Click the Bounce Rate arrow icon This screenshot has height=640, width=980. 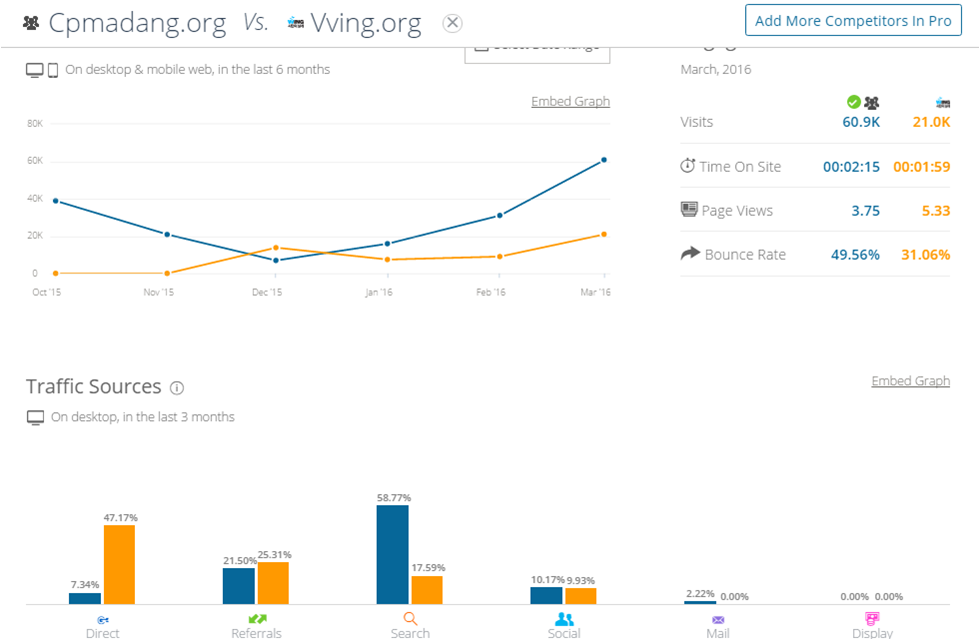[689, 254]
